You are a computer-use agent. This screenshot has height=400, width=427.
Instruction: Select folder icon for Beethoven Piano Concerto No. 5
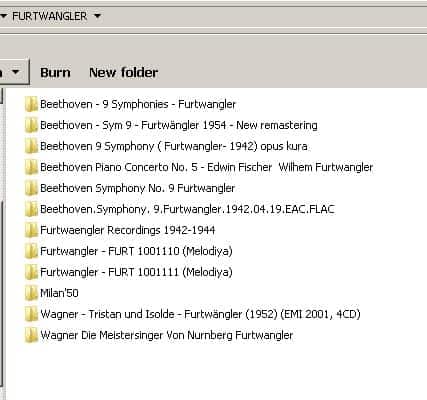click(31, 167)
